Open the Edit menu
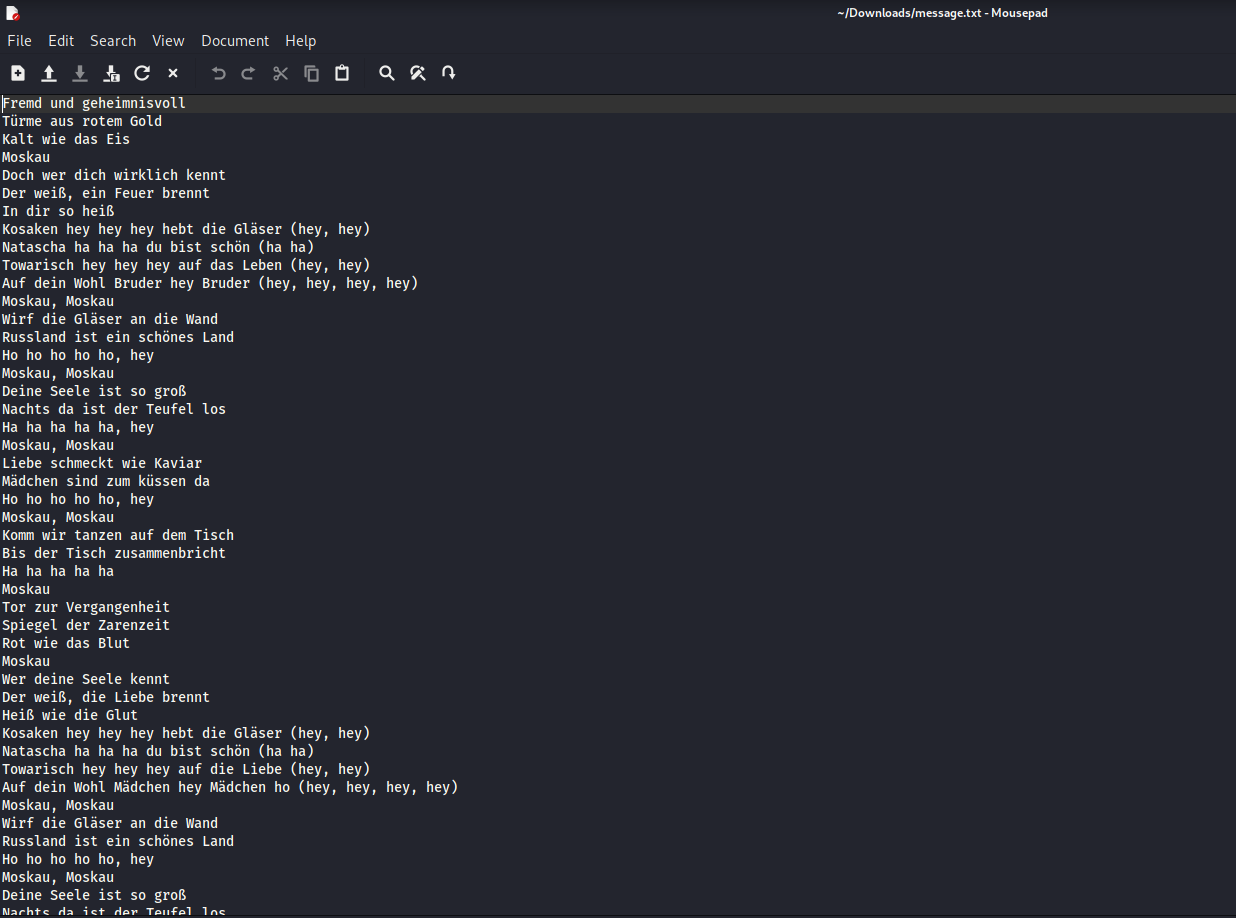The height and width of the screenshot is (918, 1236). (x=61, y=41)
